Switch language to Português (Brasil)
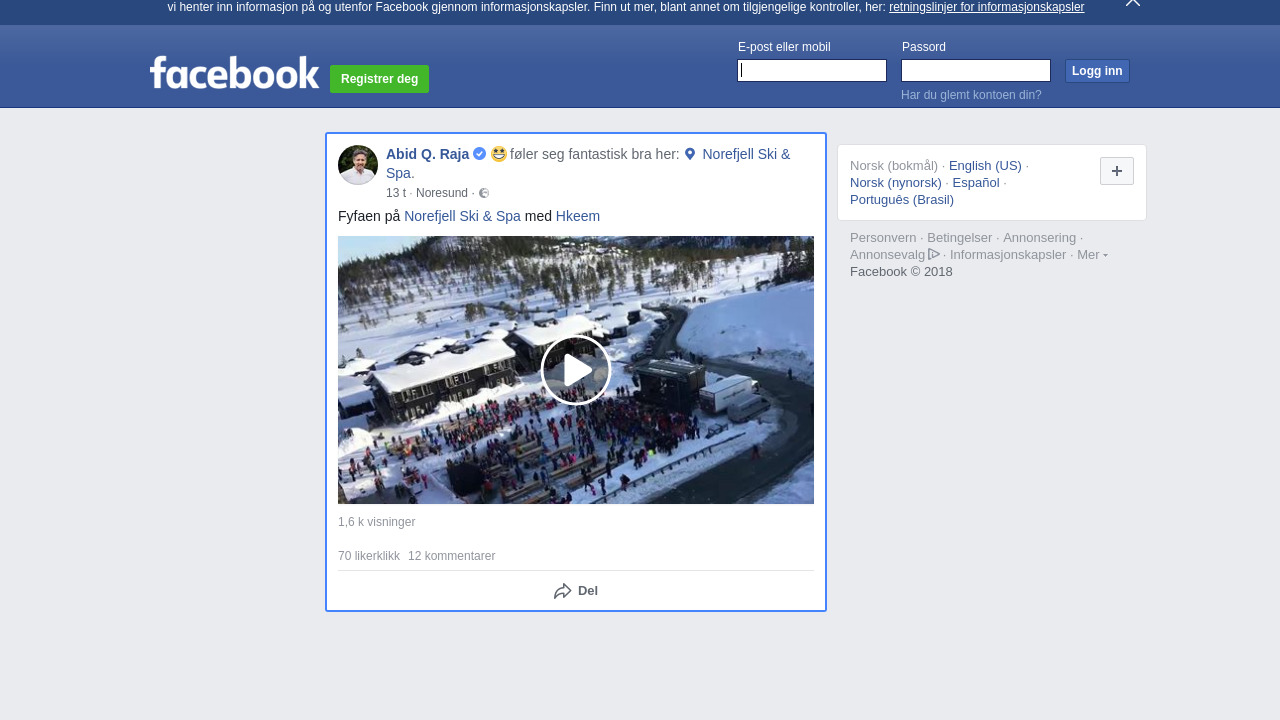Image resolution: width=1280 pixels, height=720 pixels. [x=902, y=200]
